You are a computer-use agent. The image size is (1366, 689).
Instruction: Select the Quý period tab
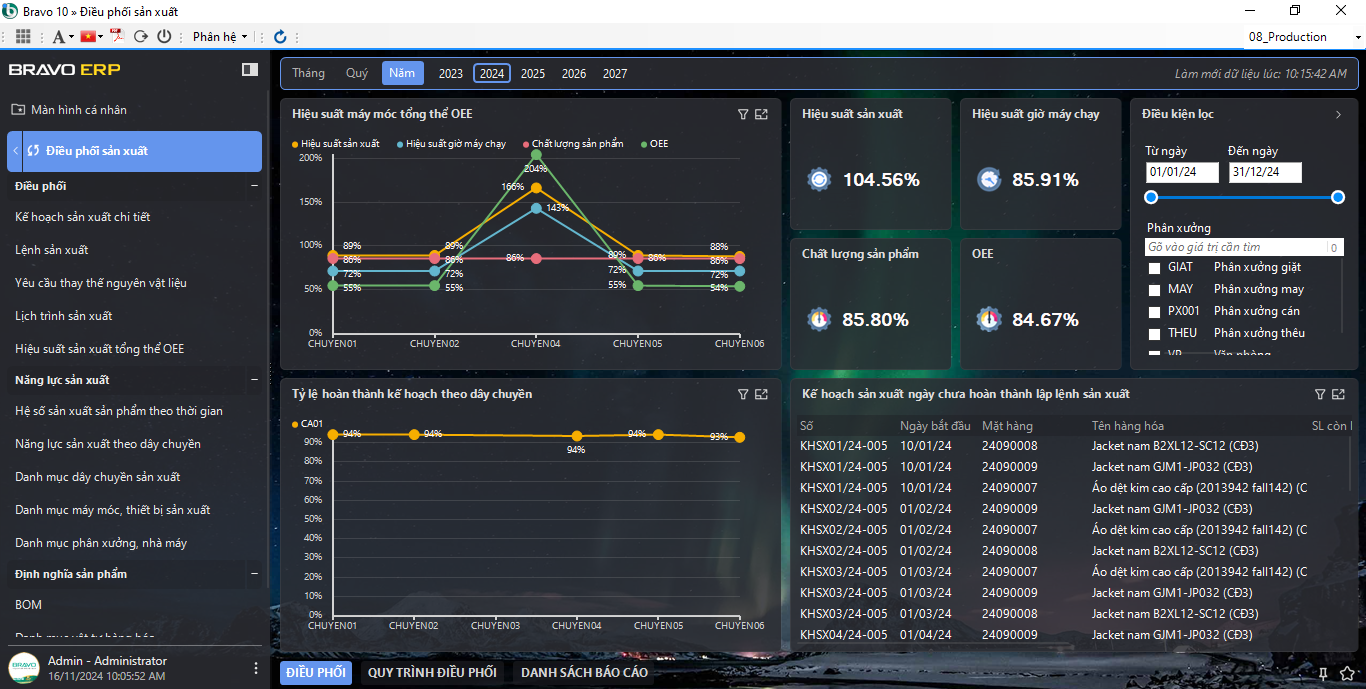pos(357,73)
